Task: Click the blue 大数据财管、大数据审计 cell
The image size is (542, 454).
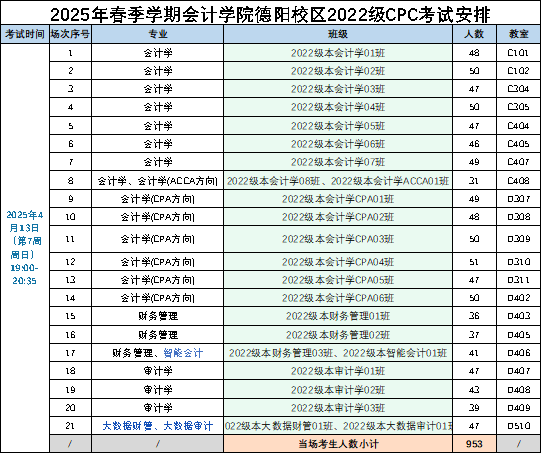Action: coord(158,426)
